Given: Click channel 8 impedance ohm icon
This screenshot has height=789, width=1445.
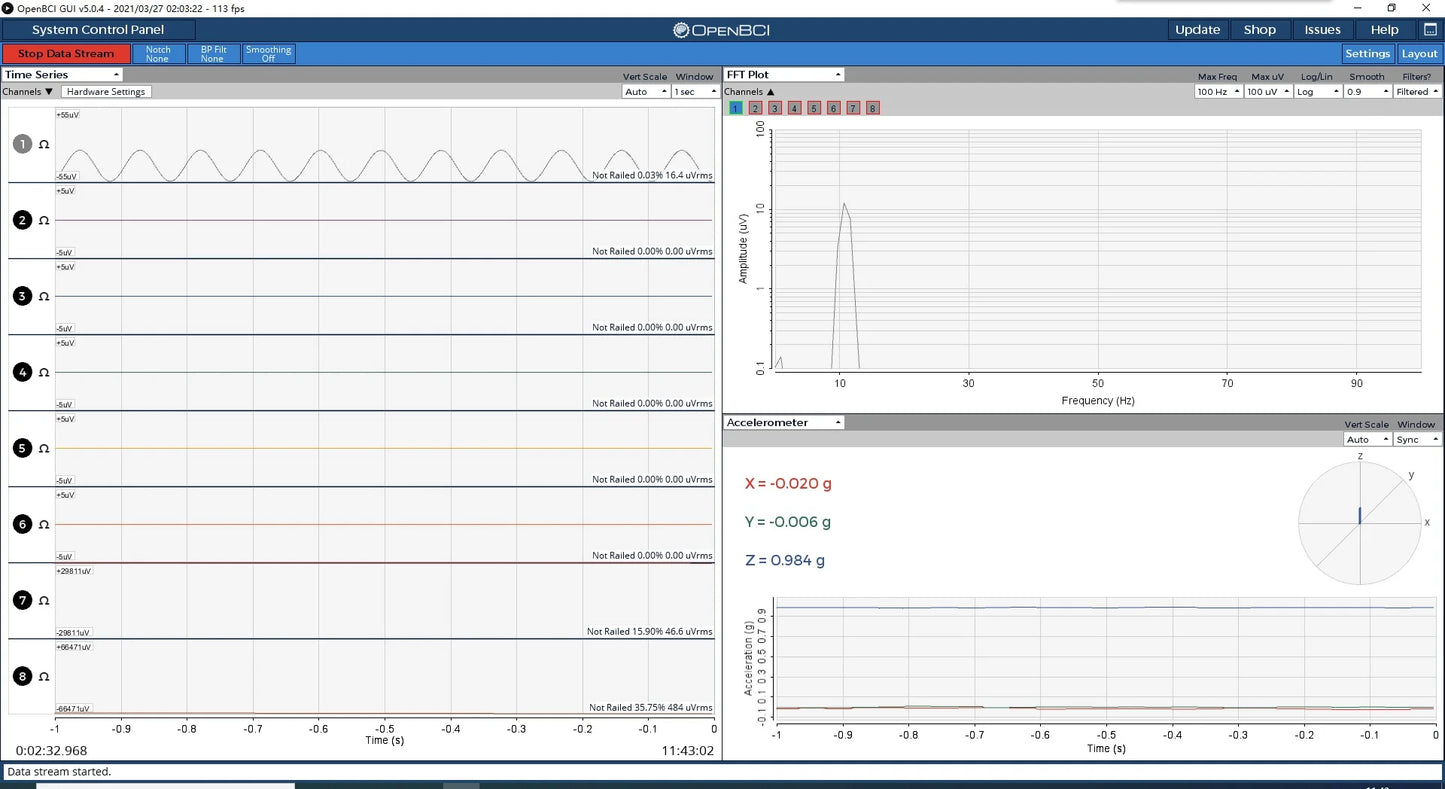Looking at the screenshot, I should [x=44, y=676].
